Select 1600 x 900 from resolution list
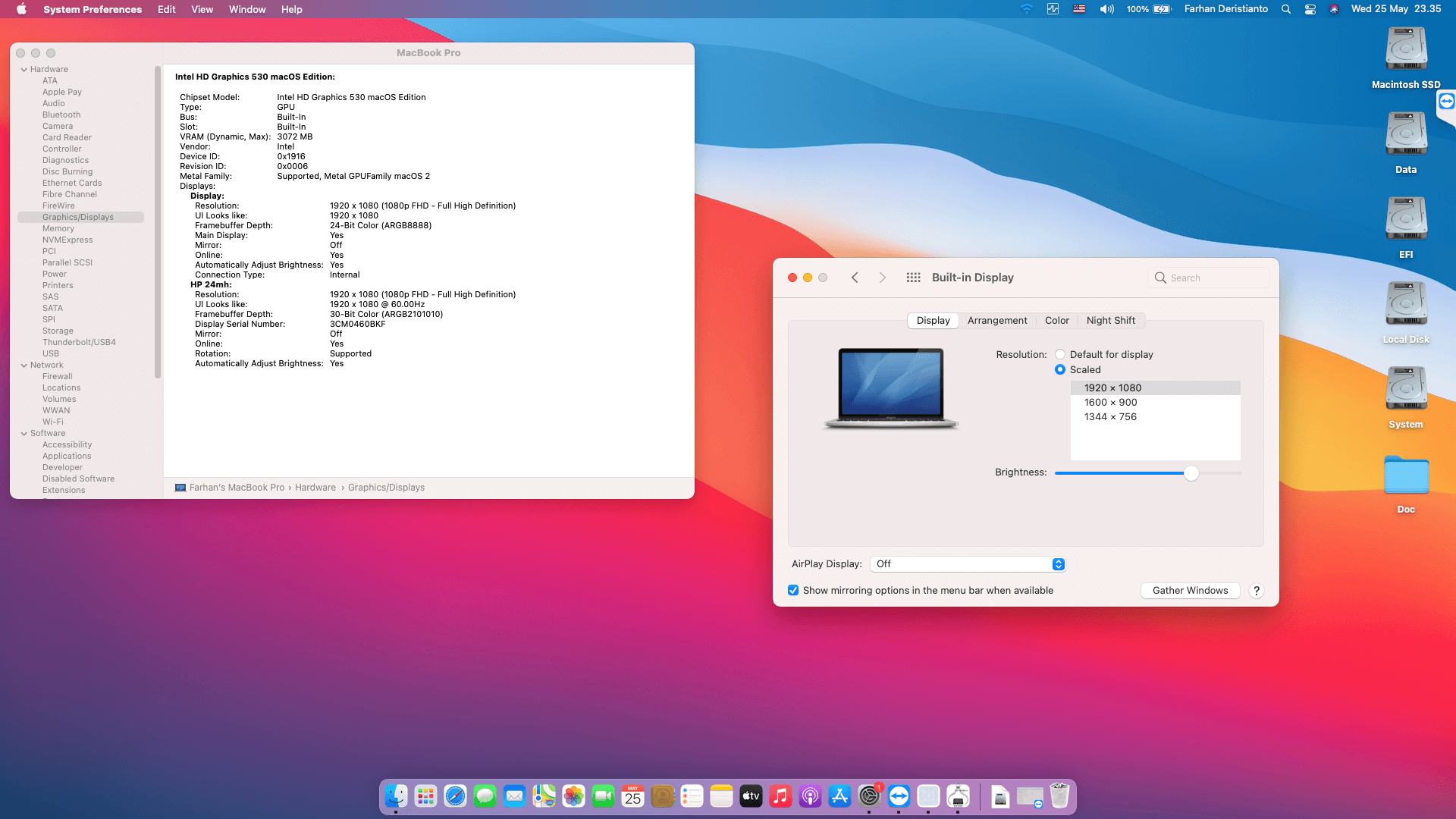This screenshot has height=819, width=1456. coord(1110,402)
